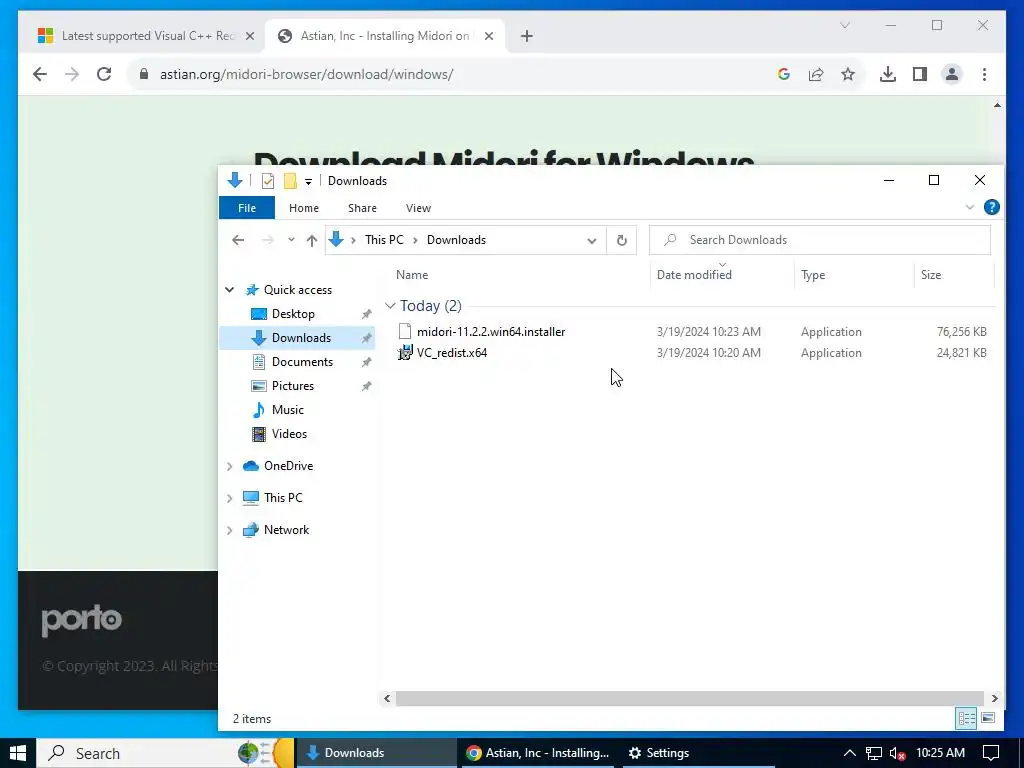
Task: Click This PC in the breadcrumb
Action: (x=384, y=240)
